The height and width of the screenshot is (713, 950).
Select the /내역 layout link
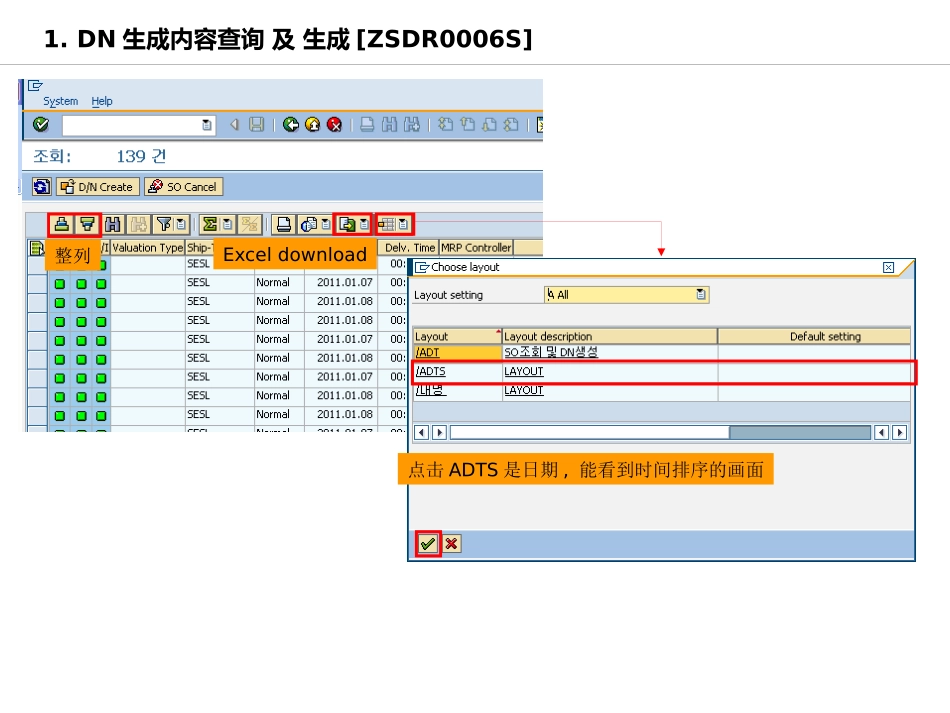pyautogui.click(x=431, y=390)
